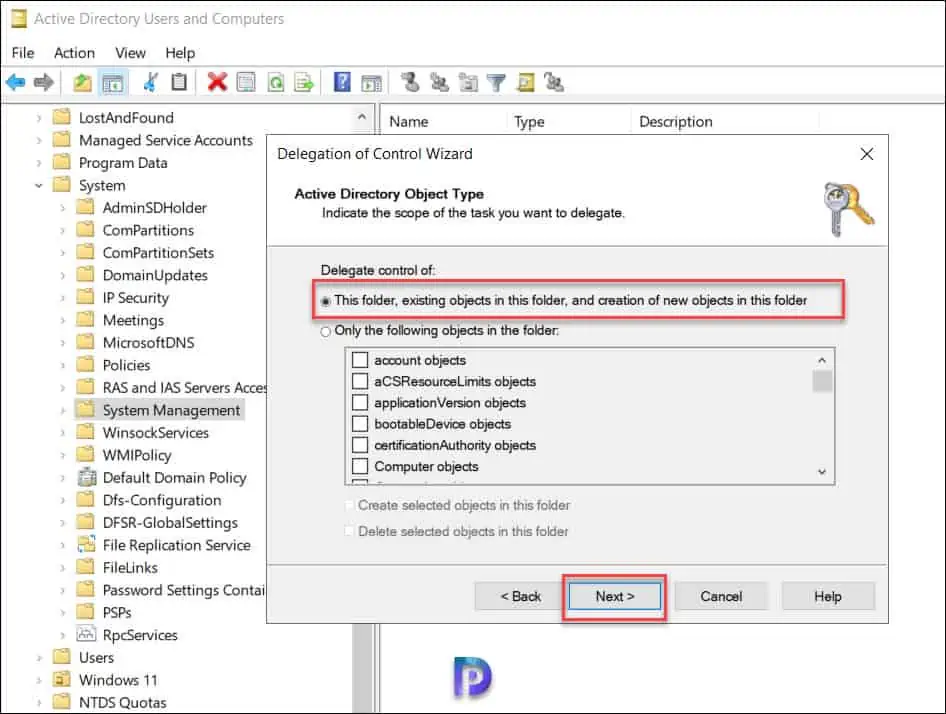
Task: Check the aCSResourceLimits objects checkbox
Action: [x=360, y=381]
